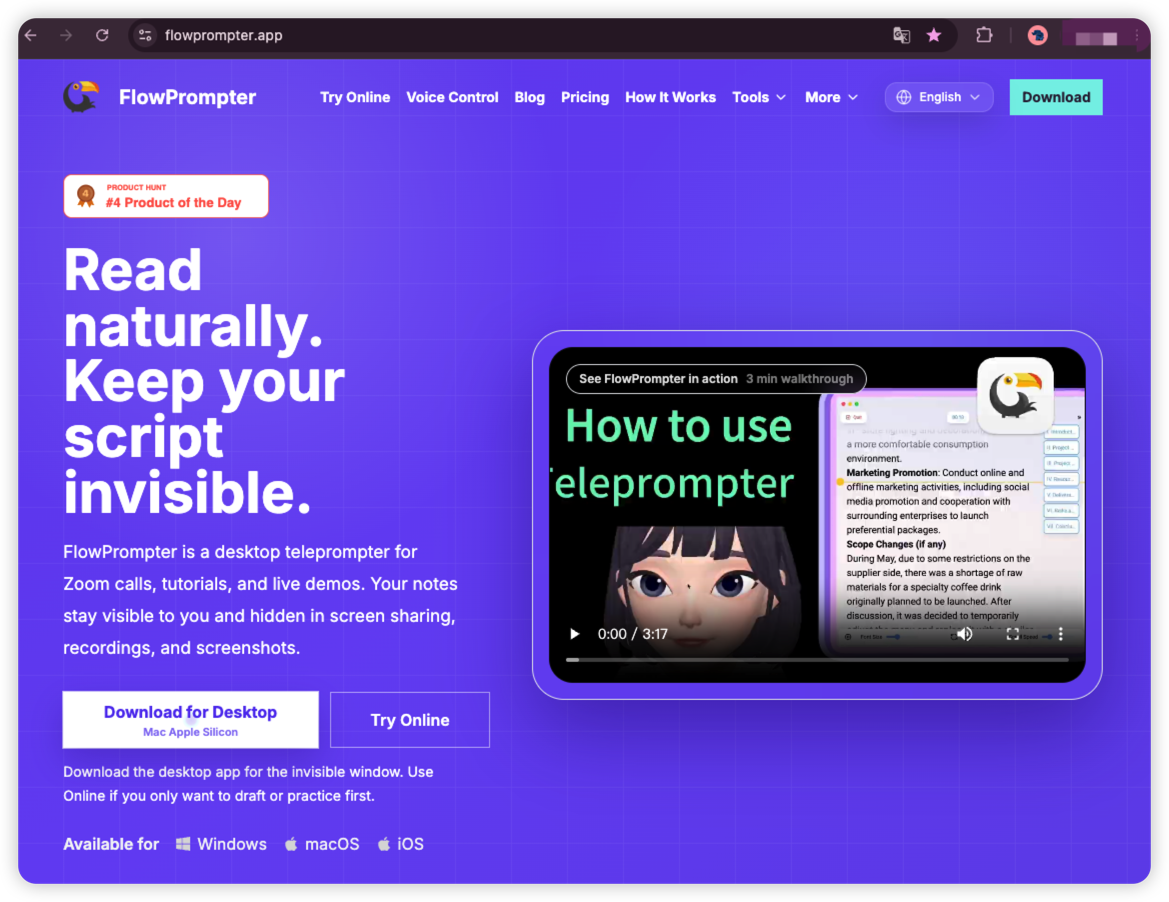Image resolution: width=1169 pixels, height=902 pixels.
Task: Bookmark the page with the star icon
Action: click(933, 35)
